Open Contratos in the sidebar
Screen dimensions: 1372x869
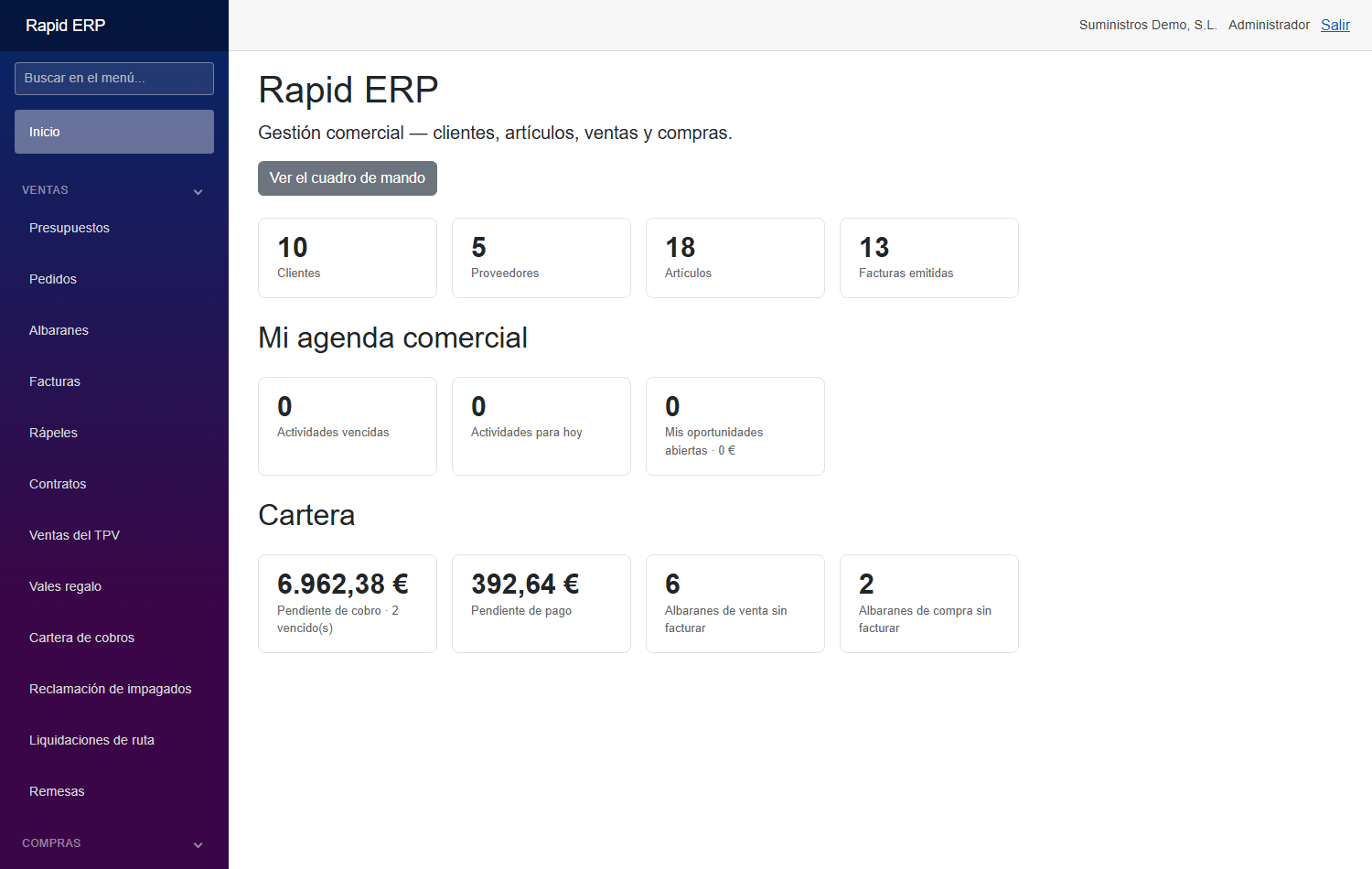click(x=114, y=484)
